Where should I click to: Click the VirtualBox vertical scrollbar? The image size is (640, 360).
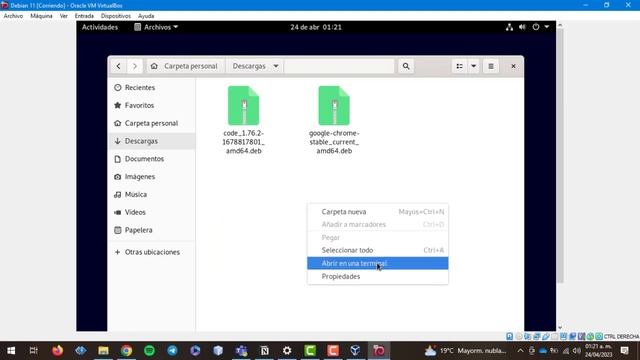point(560,156)
